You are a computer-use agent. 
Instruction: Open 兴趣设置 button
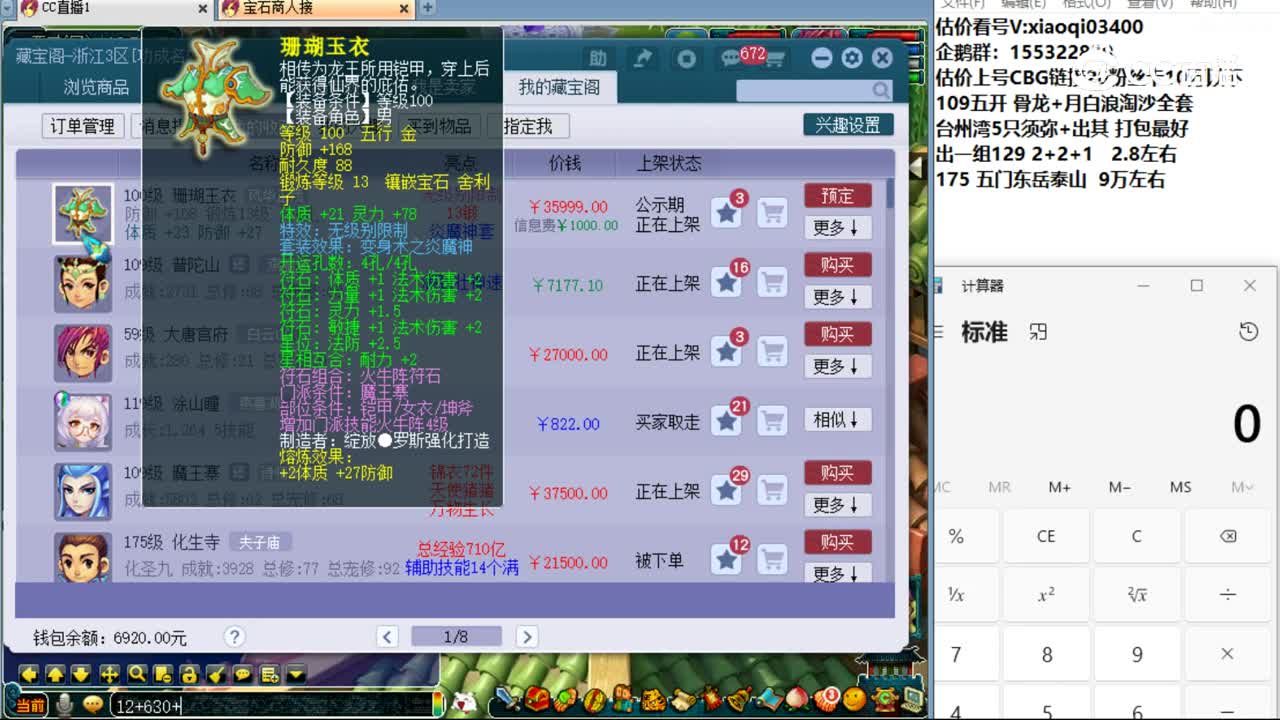pos(847,125)
